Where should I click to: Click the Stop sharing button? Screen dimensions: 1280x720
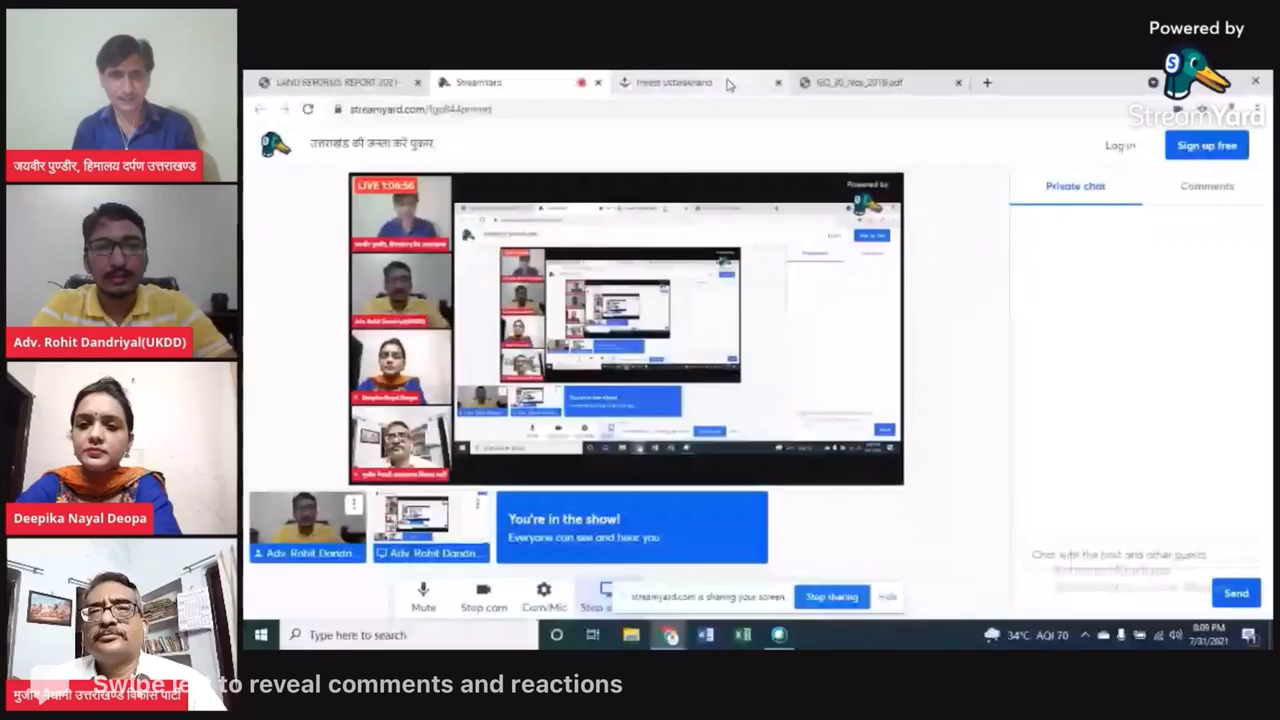tap(832, 597)
